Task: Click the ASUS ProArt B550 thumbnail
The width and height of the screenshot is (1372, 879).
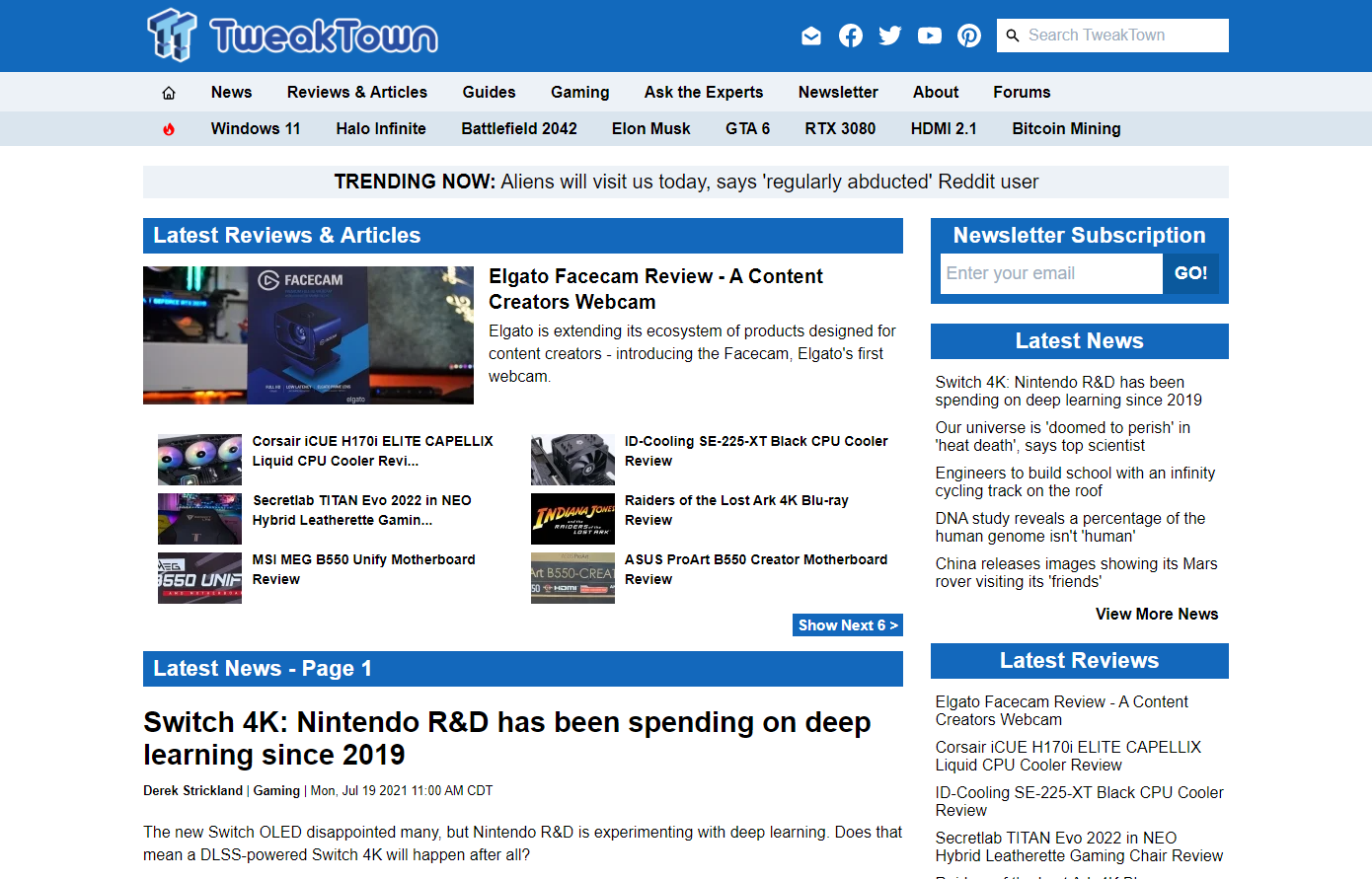Action: pyautogui.click(x=572, y=578)
